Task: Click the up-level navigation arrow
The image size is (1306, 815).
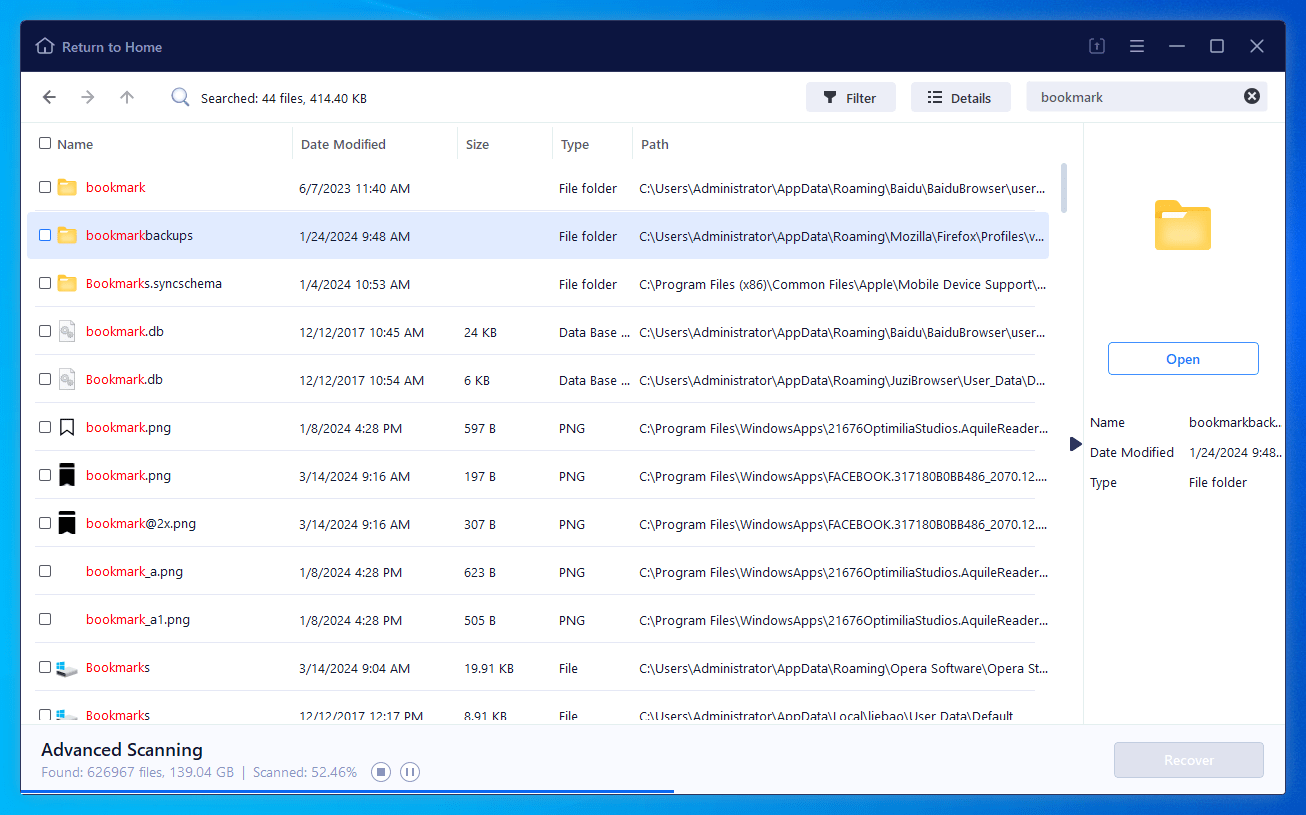Action: [x=126, y=97]
